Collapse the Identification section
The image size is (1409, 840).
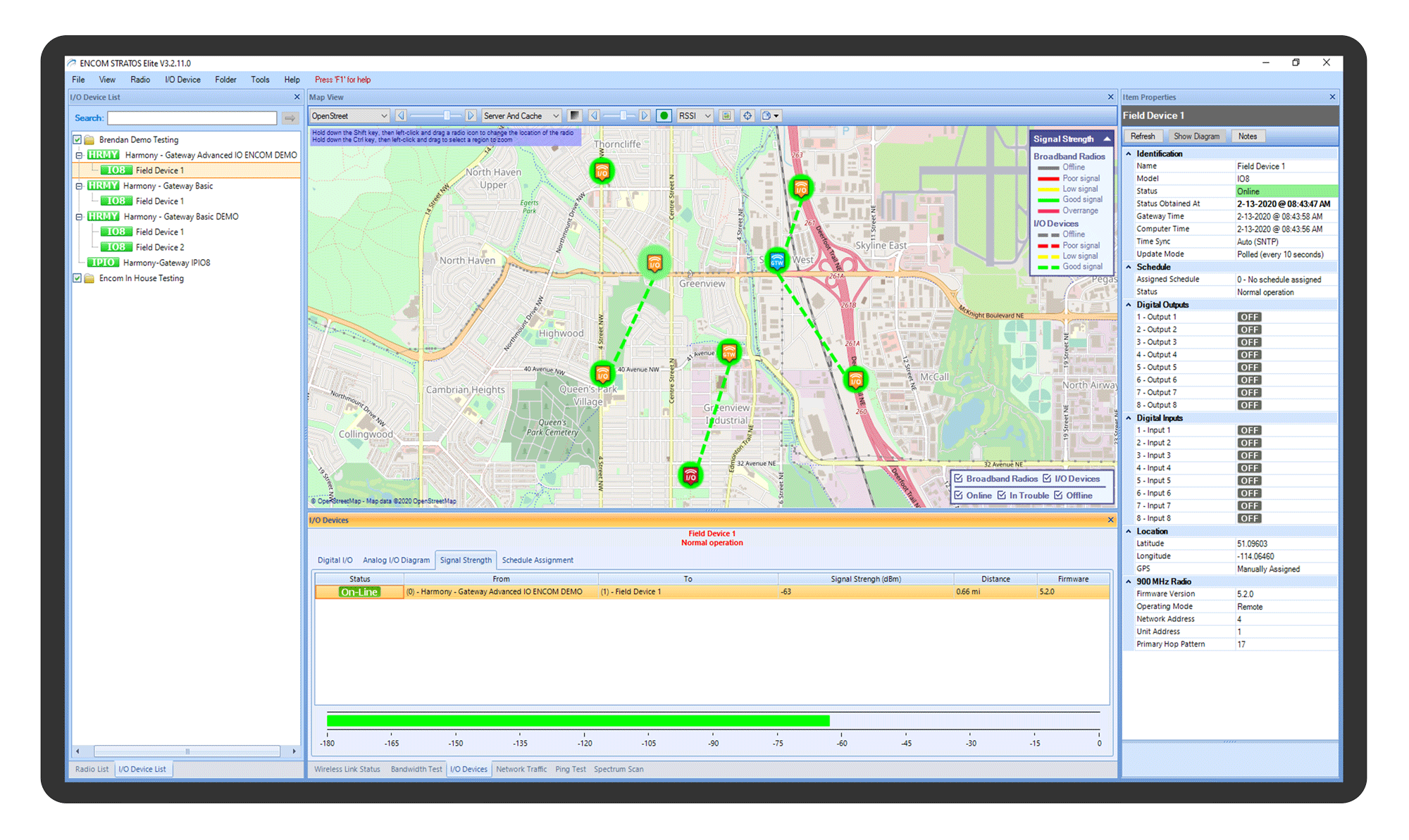(1129, 153)
